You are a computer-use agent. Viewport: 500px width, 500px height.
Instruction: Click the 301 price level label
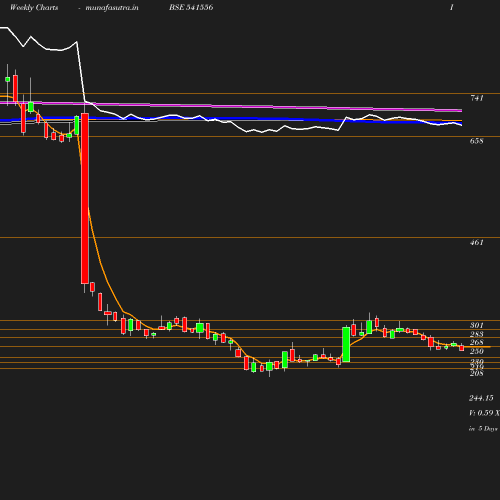coord(476,325)
